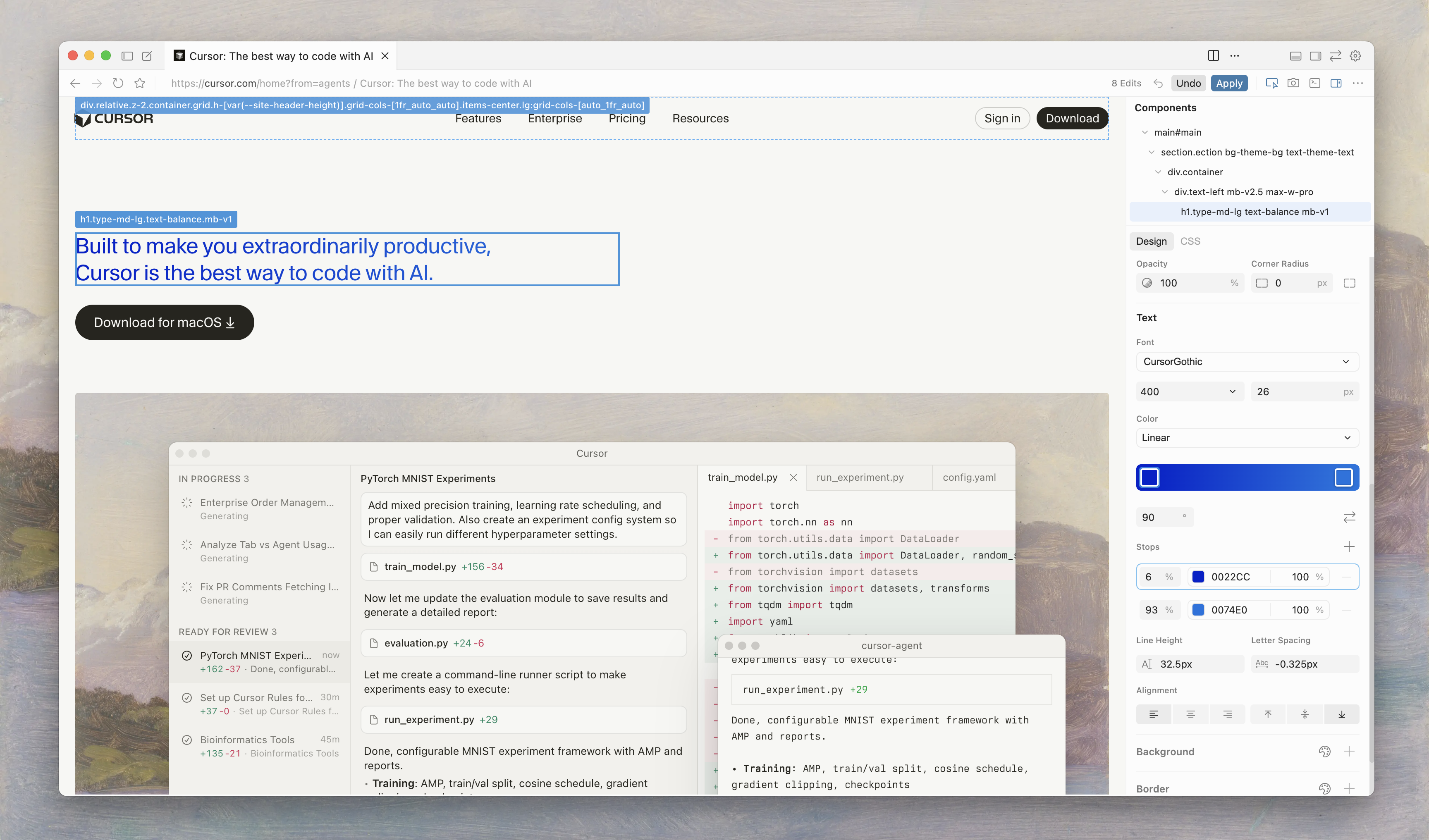Open the font weight 400 dropdown

point(1189,391)
